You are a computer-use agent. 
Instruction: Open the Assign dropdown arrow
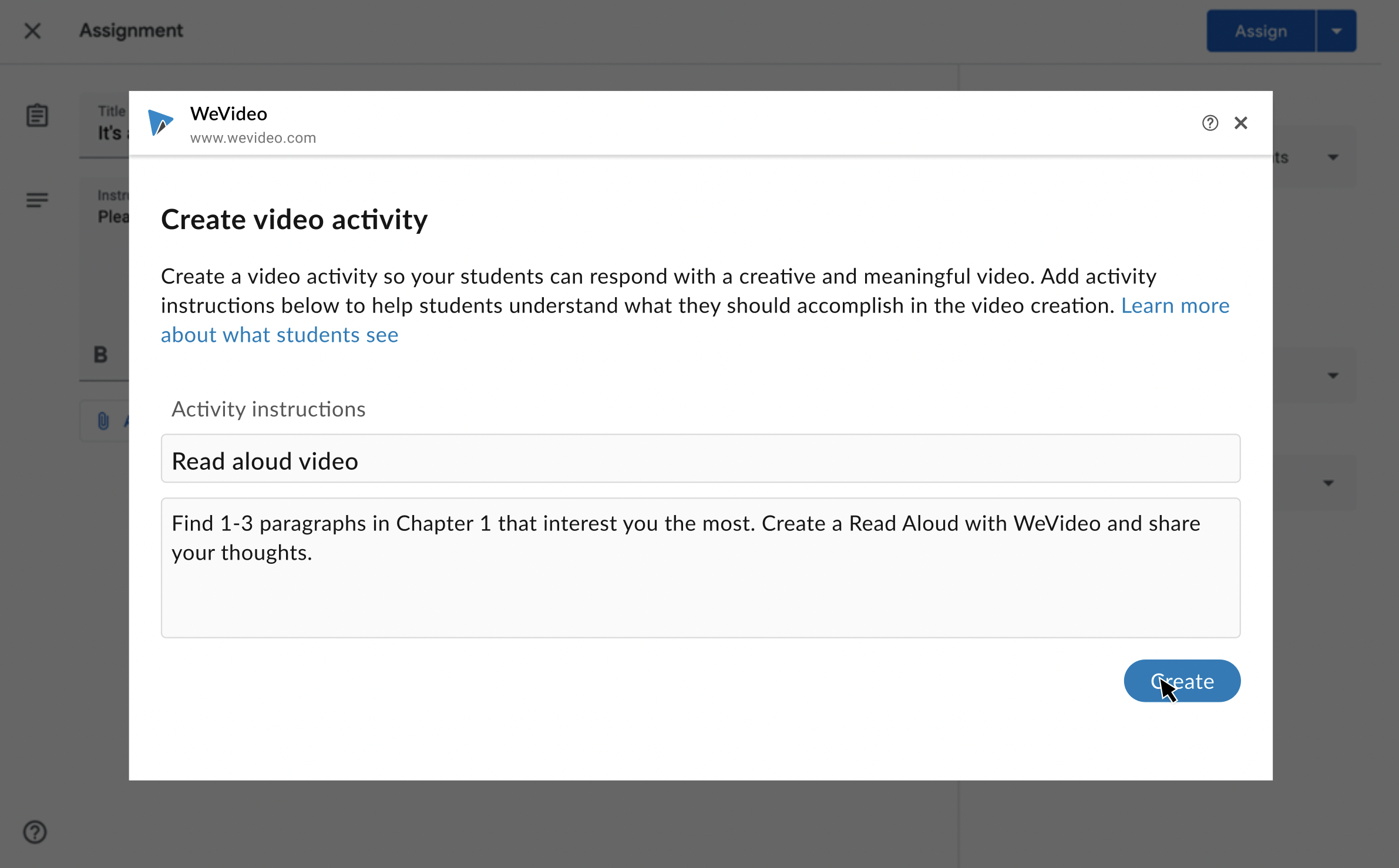pyautogui.click(x=1336, y=31)
